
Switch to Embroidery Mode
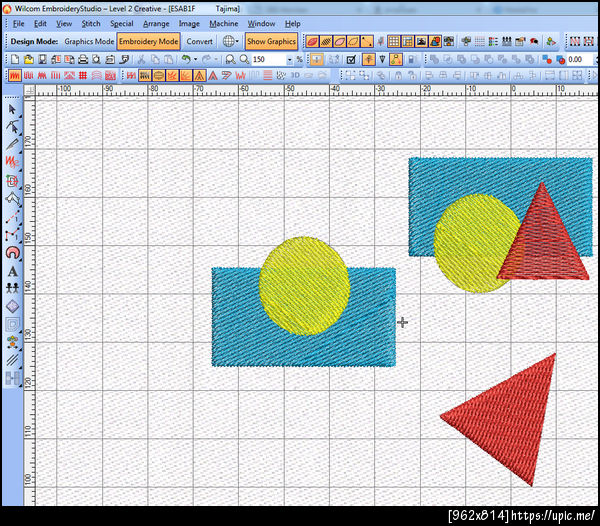[148, 41]
